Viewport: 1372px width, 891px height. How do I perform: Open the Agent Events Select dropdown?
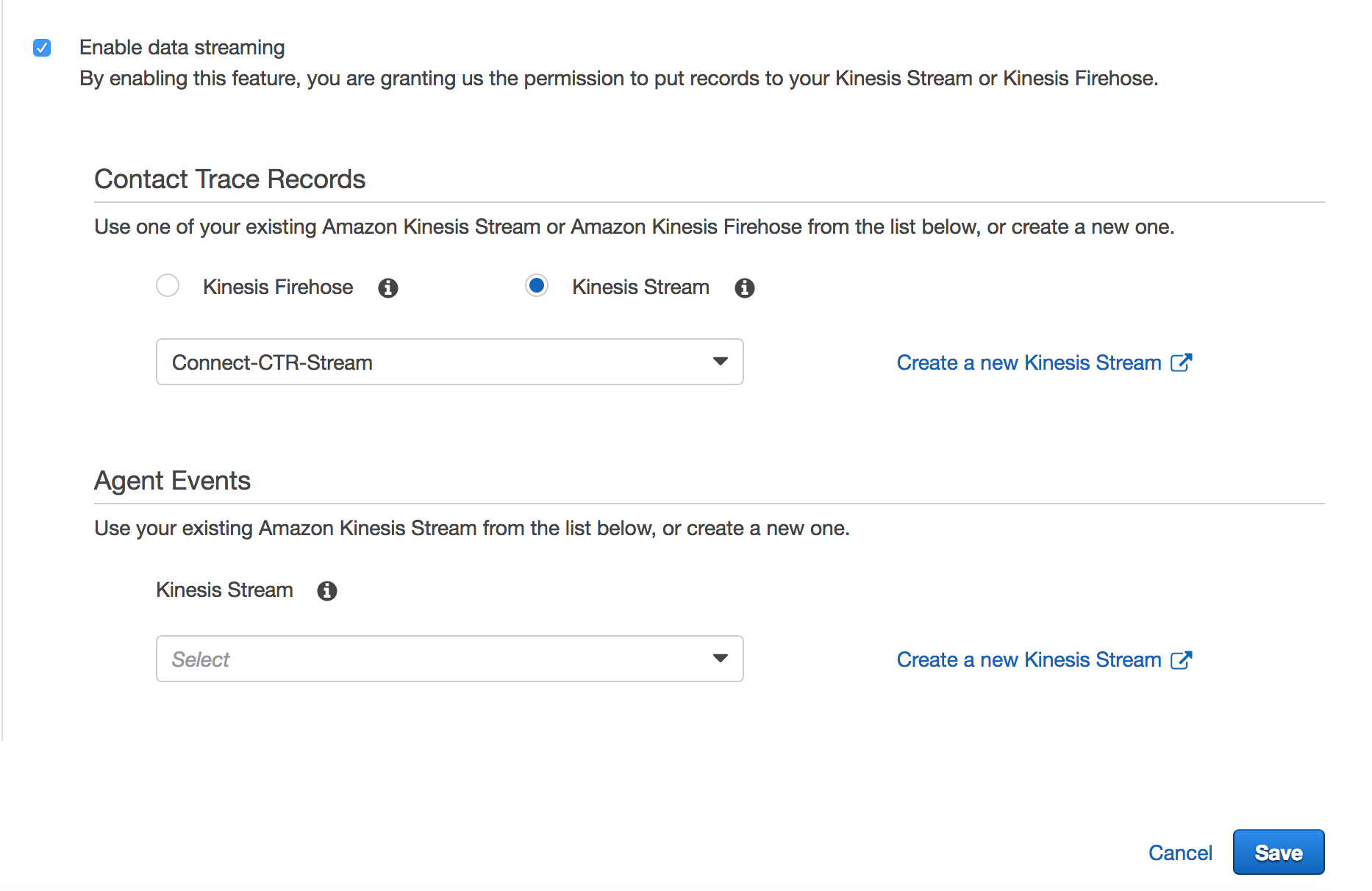tap(450, 659)
